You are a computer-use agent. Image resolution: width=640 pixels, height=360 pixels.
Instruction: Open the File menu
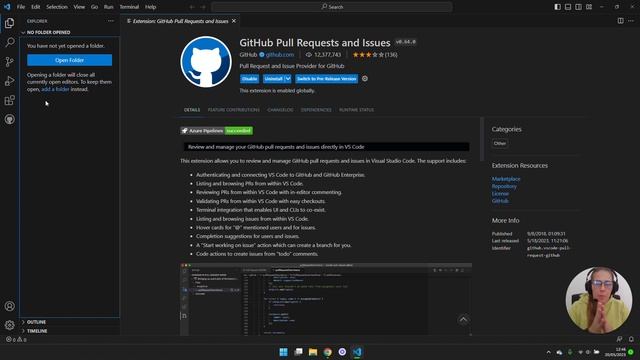[21, 7]
